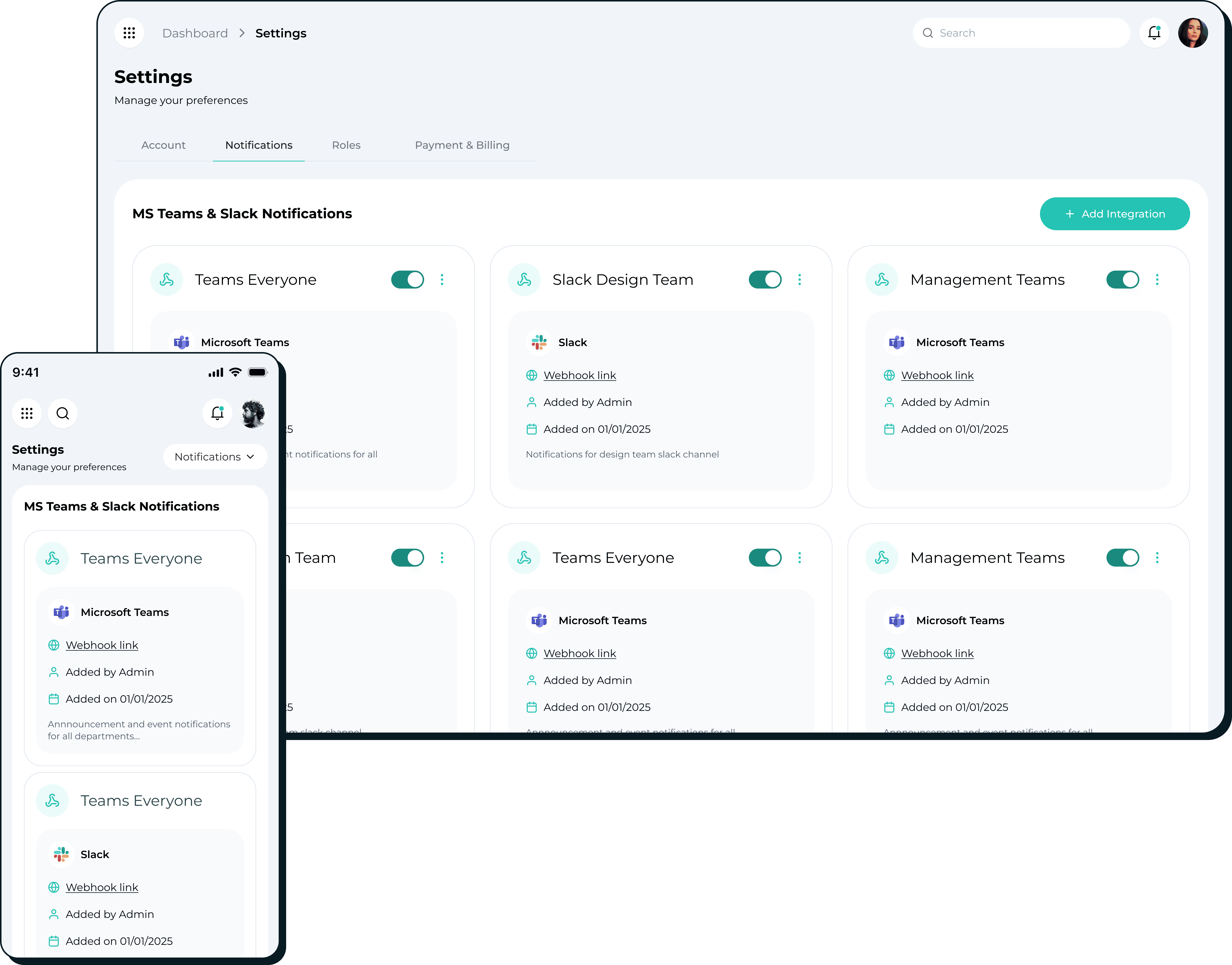Disable the Slack Design Team toggle
The width and height of the screenshot is (1232, 965).
click(x=765, y=280)
